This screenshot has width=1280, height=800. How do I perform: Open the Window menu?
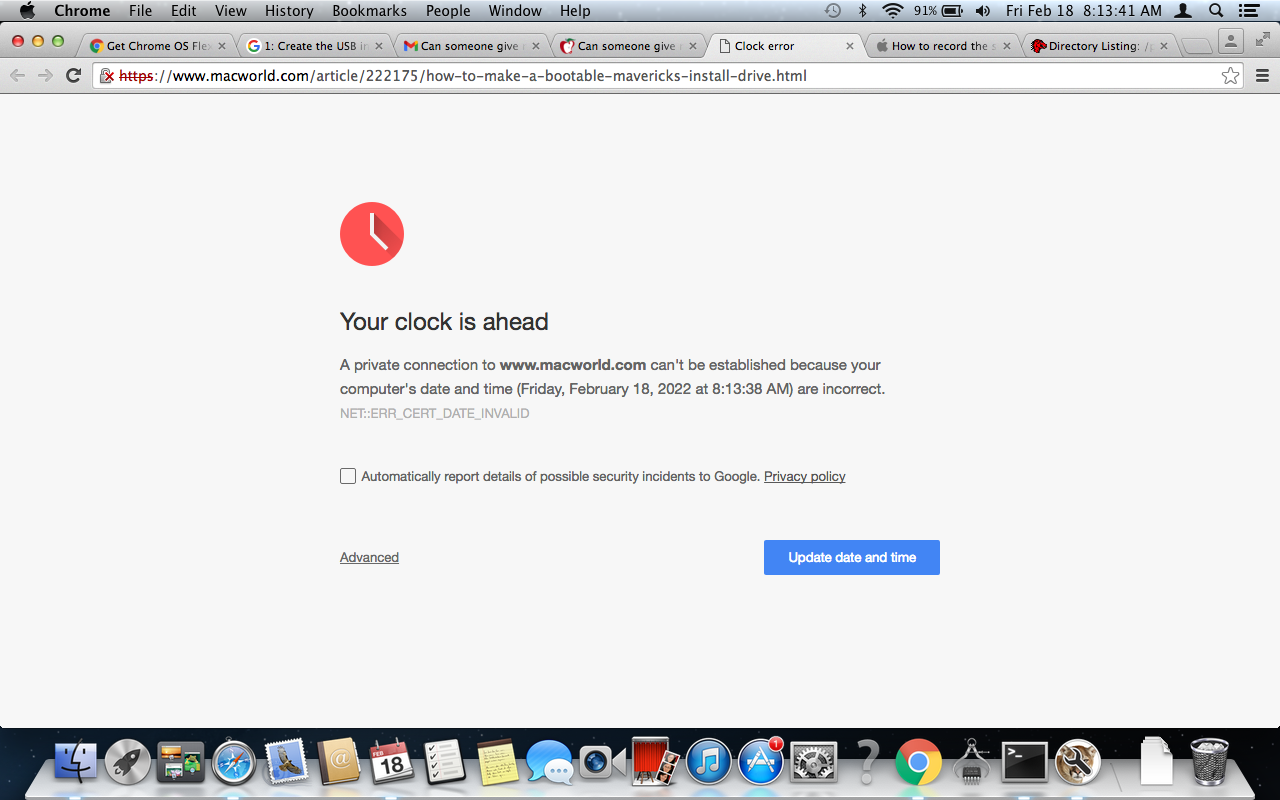(x=515, y=11)
